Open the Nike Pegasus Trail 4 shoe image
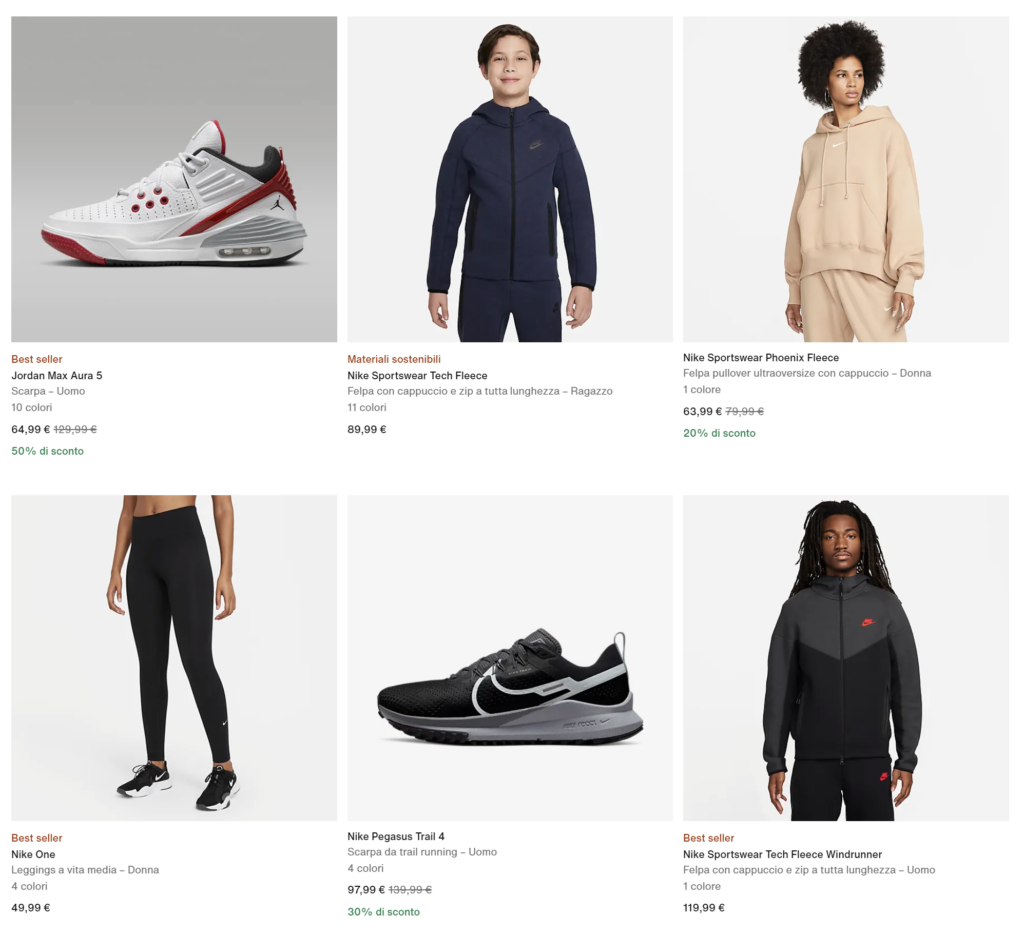Viewport: 1024px width, 934px height. click(x=510, y=658)
